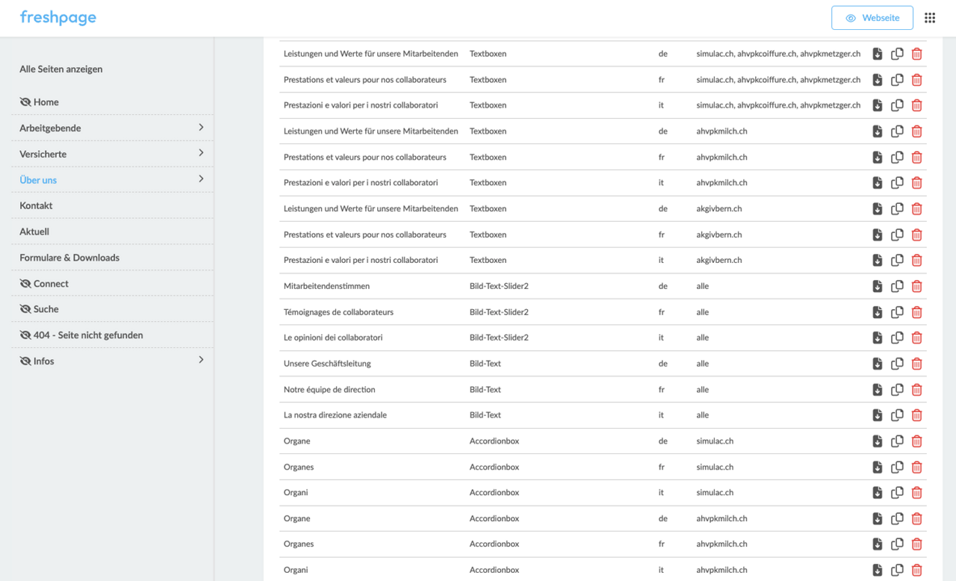Click the export icon for Notre équipe de direction
The width and height of the screenshot is (956, 581).
point(877,390)
